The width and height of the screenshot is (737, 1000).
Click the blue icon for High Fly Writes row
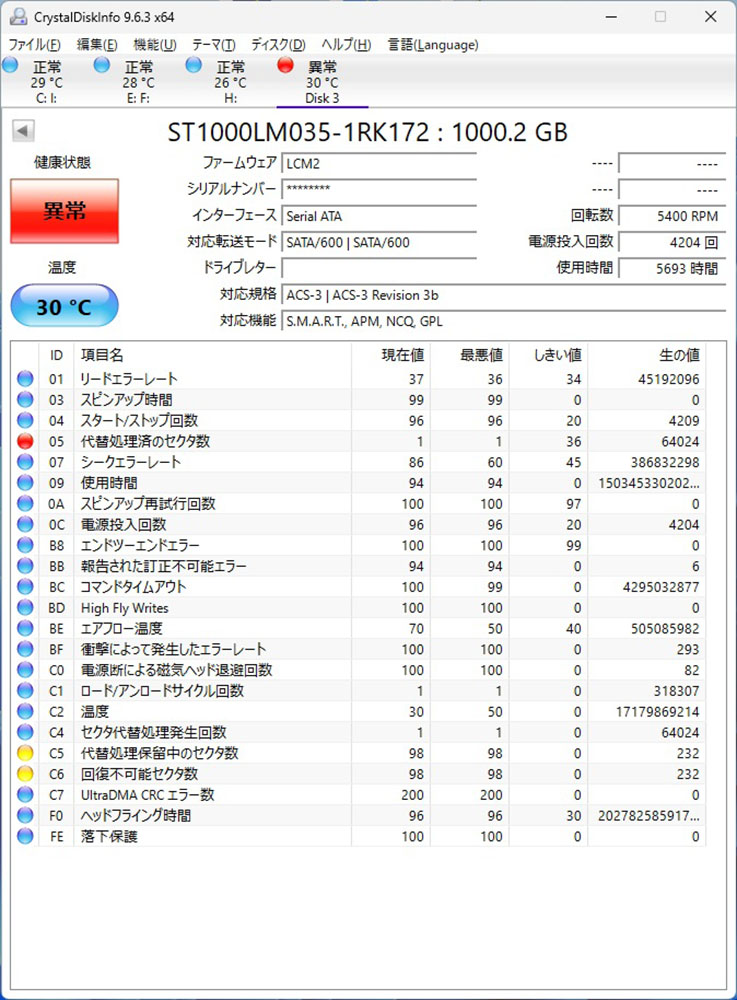(25, 608)
